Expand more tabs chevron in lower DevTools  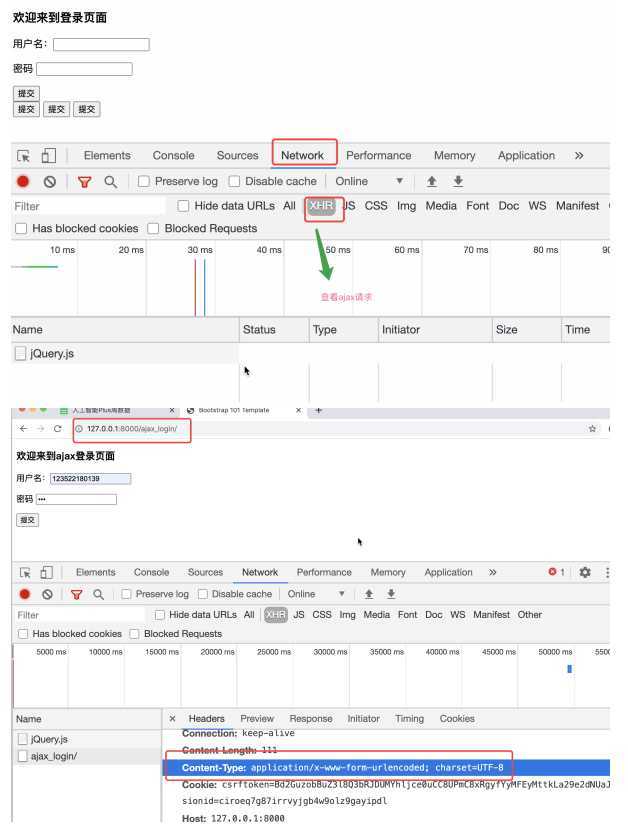(x=493, y=573)
